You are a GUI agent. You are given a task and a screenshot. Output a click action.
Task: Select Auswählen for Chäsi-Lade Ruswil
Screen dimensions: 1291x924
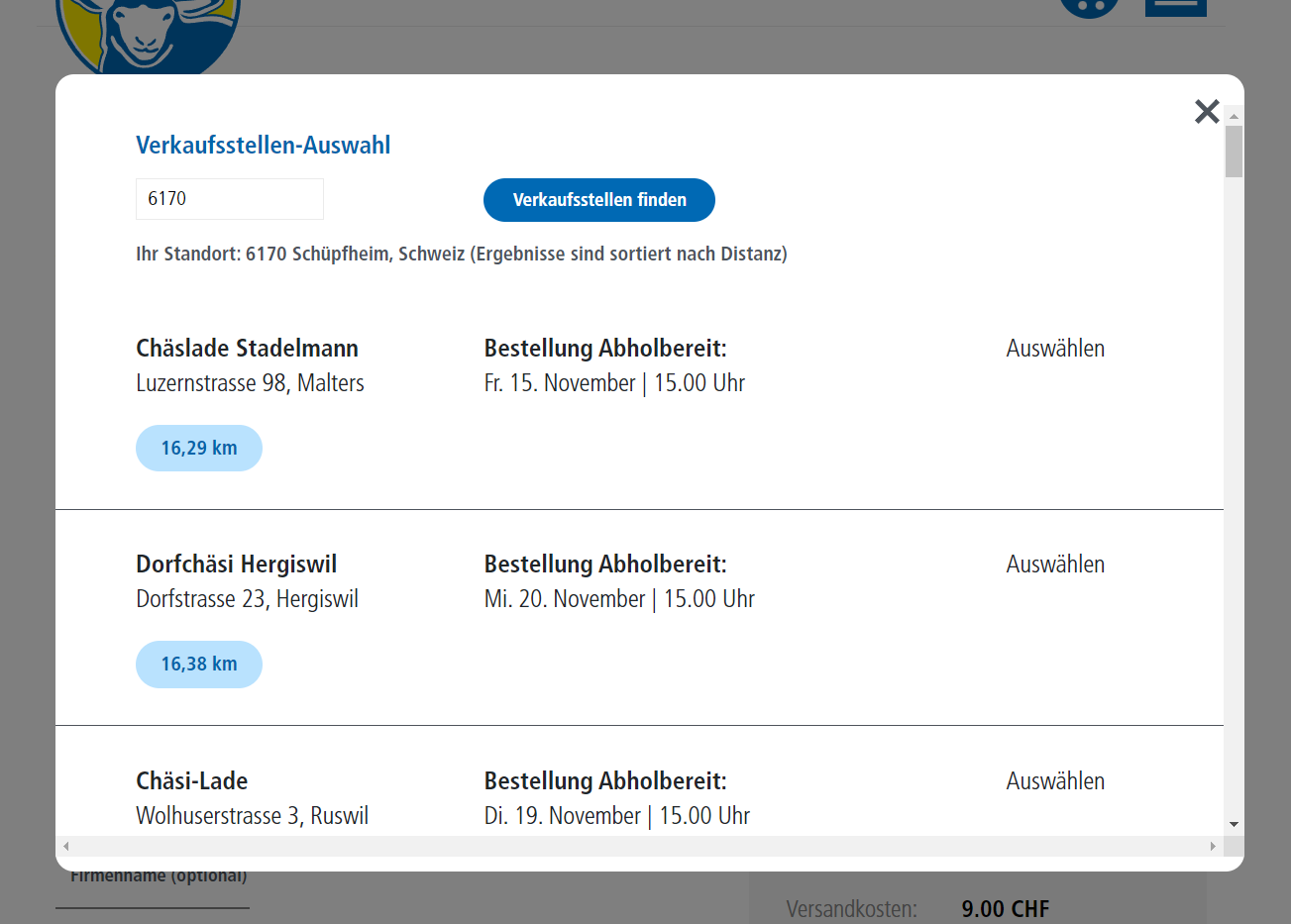[x=1055, y=781]
